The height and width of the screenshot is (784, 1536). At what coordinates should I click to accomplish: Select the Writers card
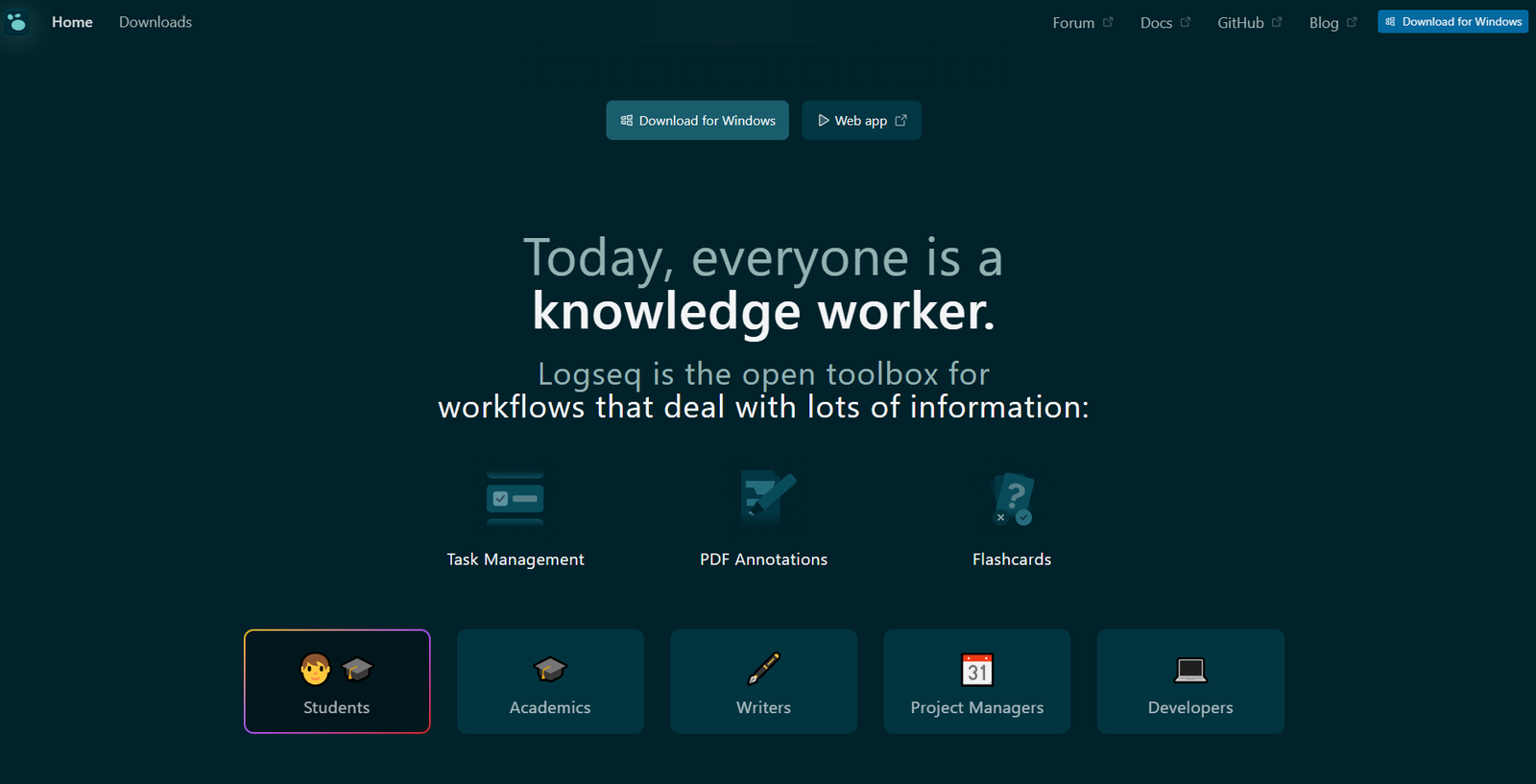pyautogui.click(x=763, y=681)
